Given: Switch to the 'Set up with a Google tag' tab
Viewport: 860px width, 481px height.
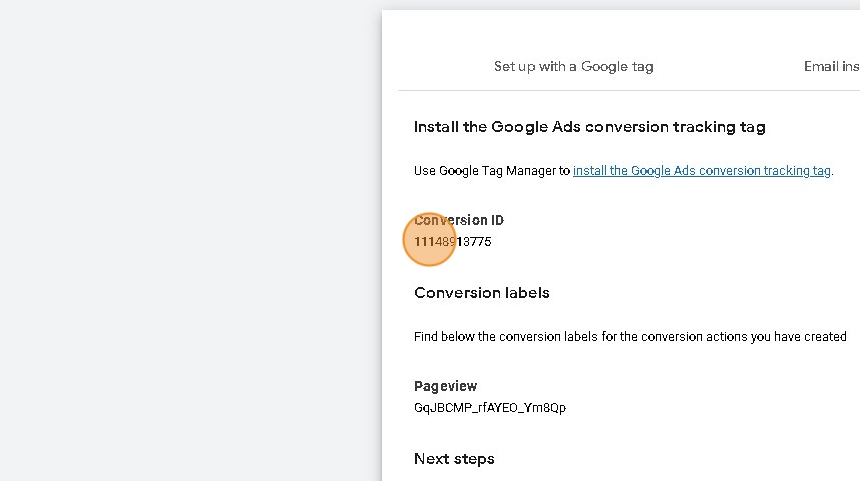Looking at the screenshot, I should pos(573,67).
